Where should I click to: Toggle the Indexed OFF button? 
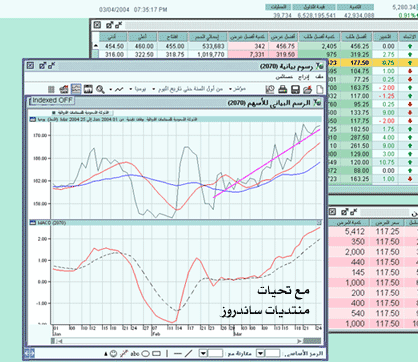click(52, 100)
